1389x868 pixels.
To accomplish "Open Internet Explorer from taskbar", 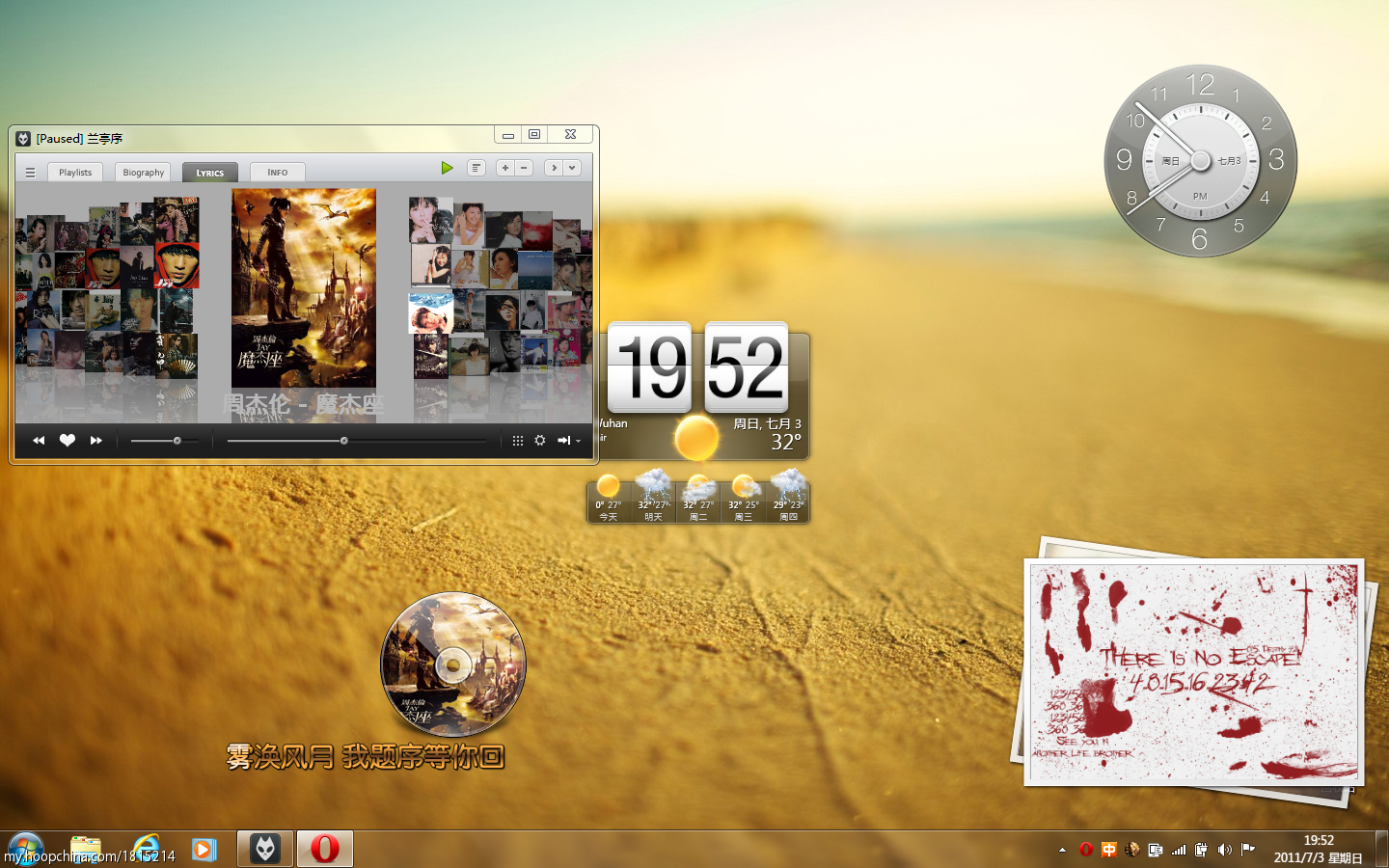I will click(145, 849).
